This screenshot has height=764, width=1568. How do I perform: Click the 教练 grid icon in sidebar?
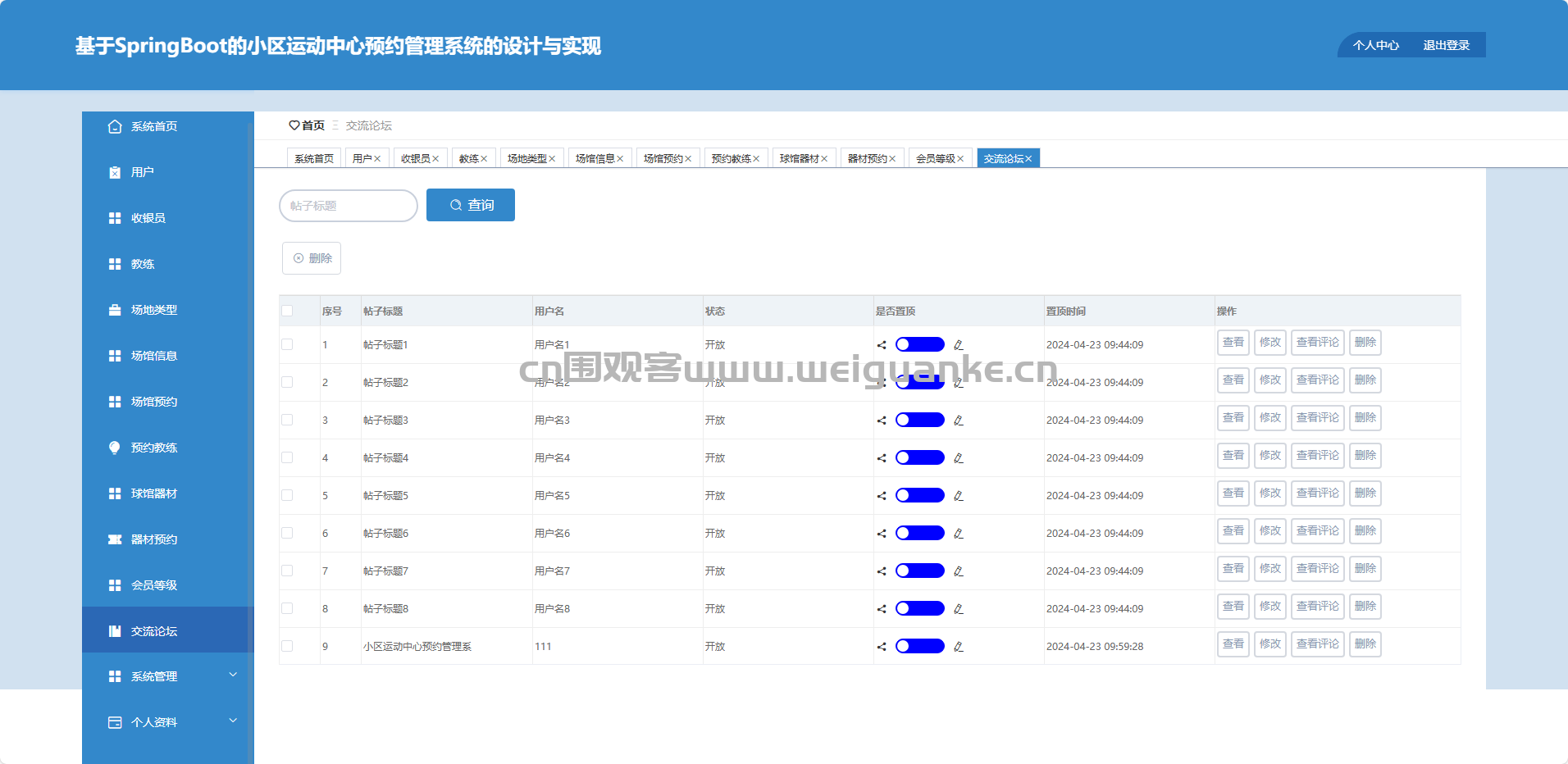[x=115, y=264]
